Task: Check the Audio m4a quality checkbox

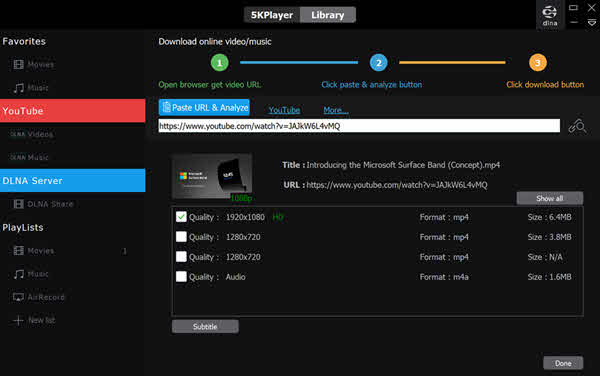Action: (181, 277)
